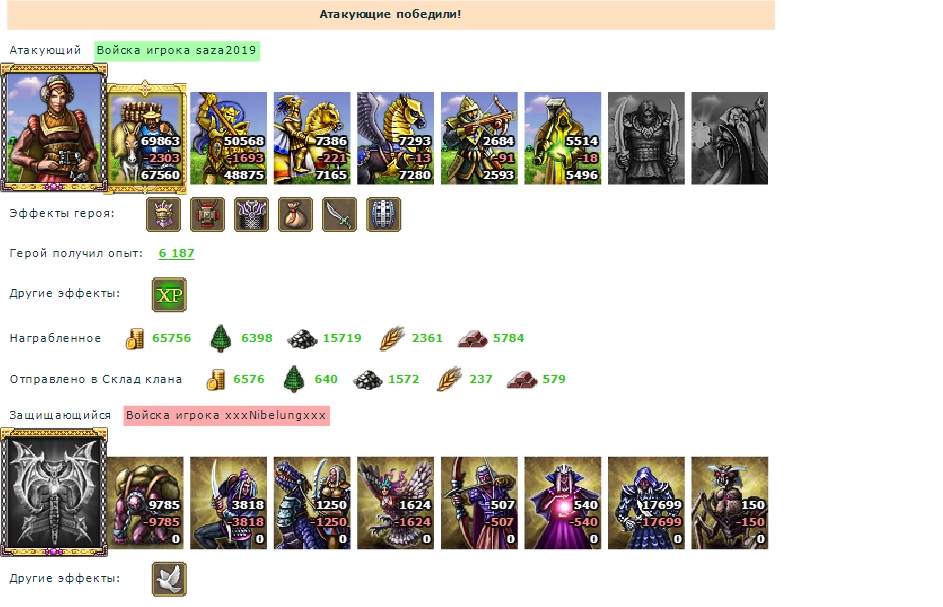This screenshot has height=607, width=943.
Task: Select the greyed-out dual-blade warrior unit
Action: (x=646, y=138)
